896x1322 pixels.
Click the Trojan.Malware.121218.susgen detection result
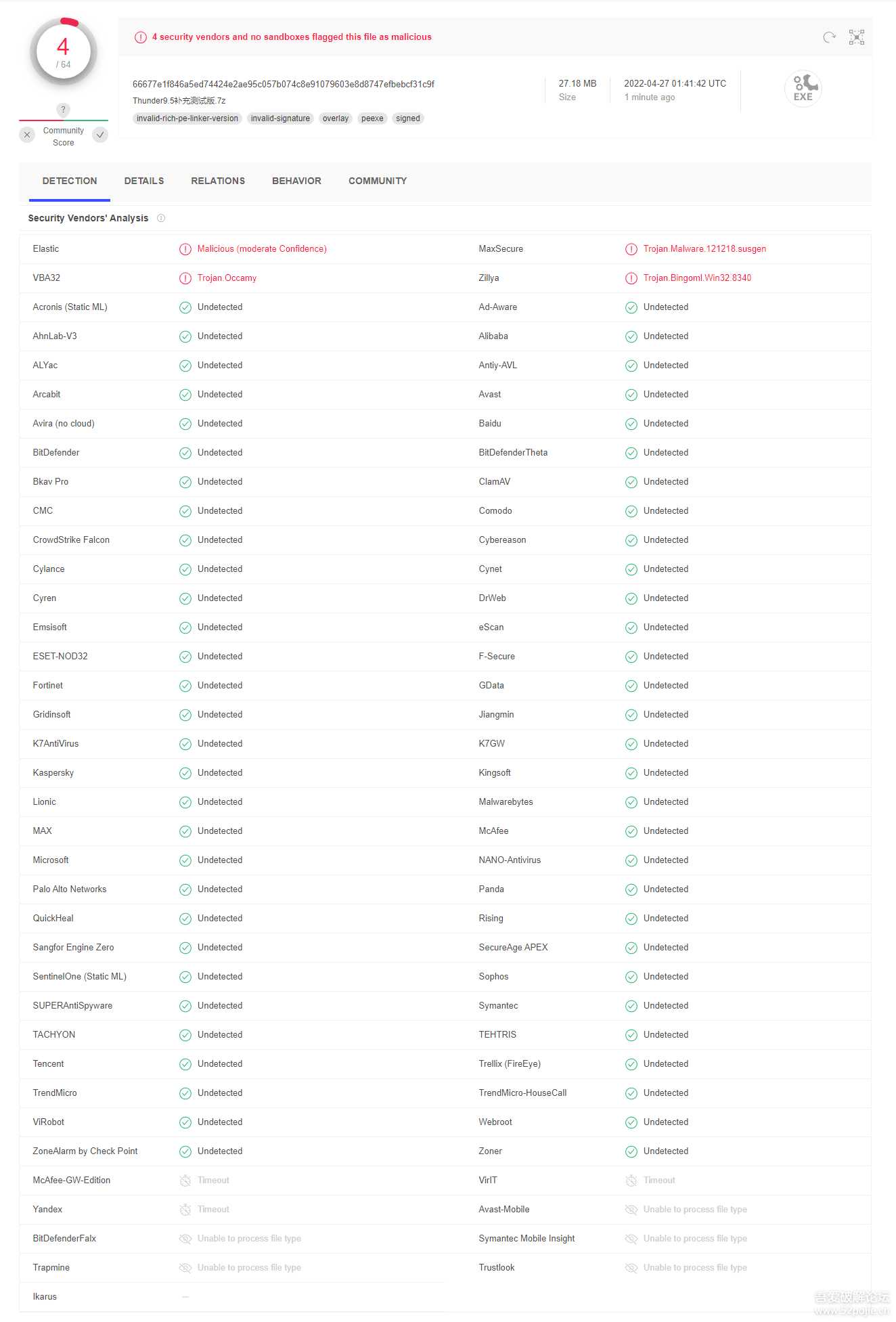[x=704, y=249]
